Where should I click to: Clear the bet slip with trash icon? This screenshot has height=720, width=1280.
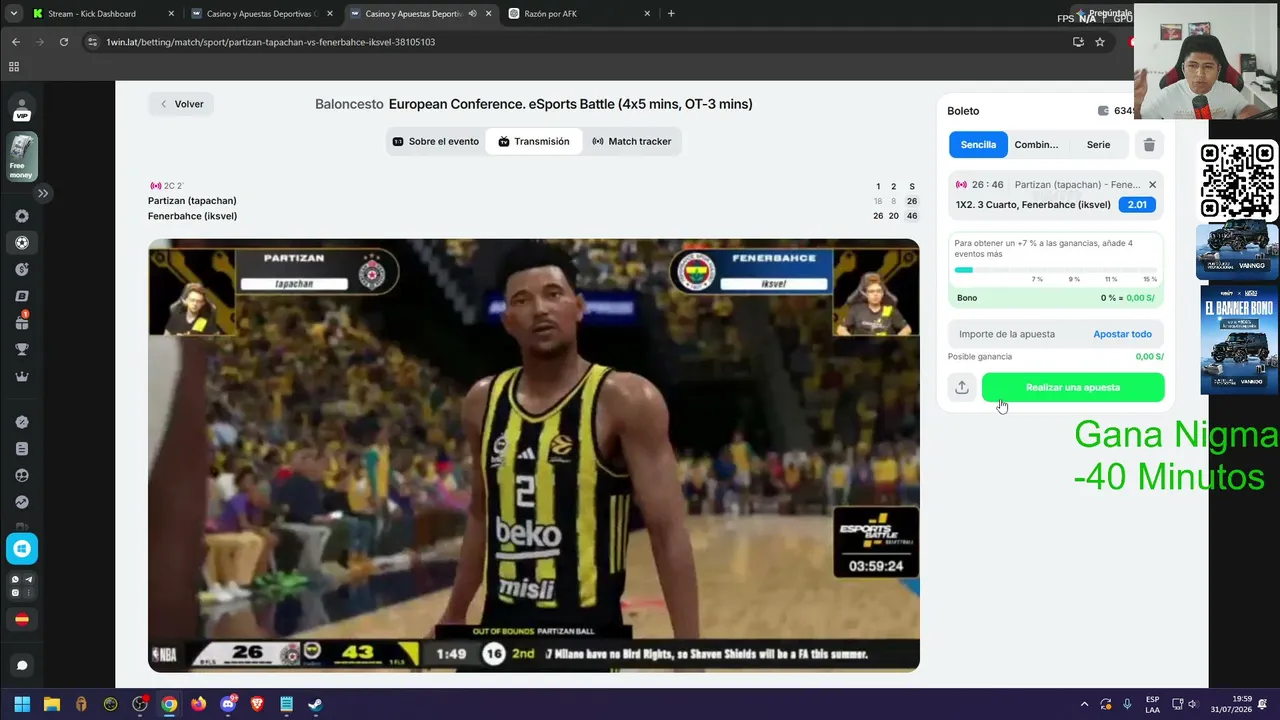tap(1149, 145)
